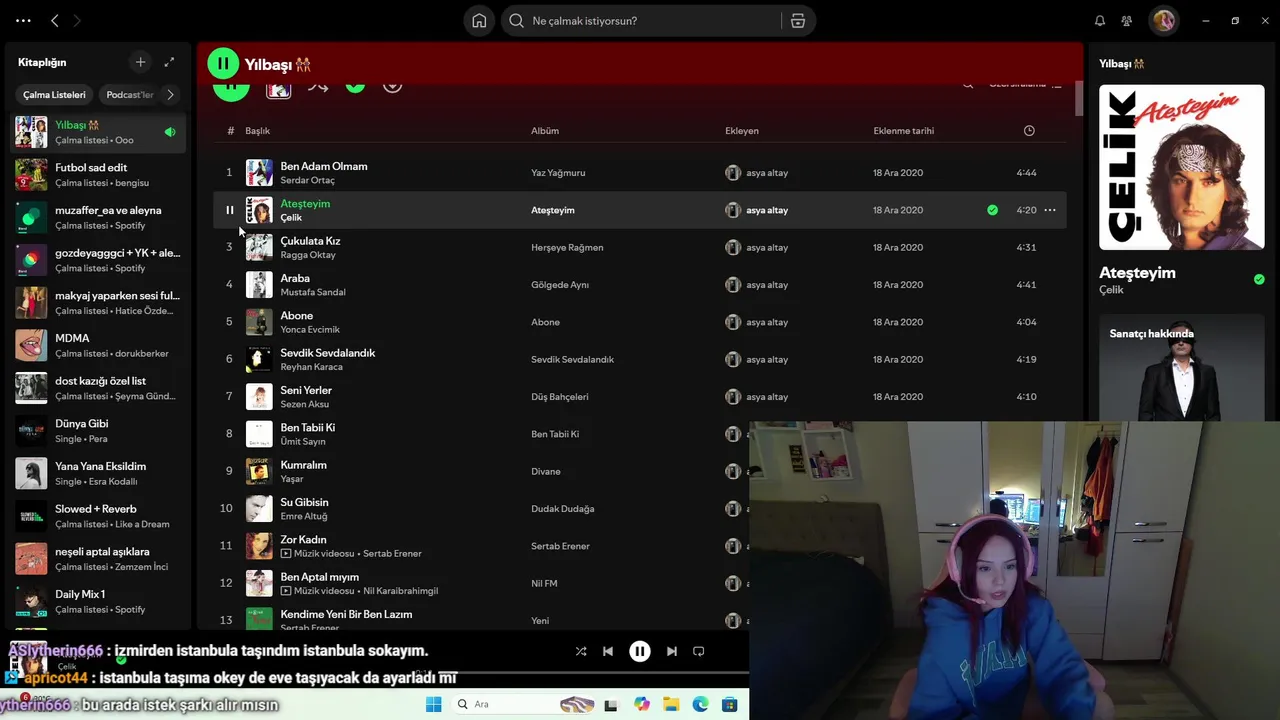Viewport: 1280px width, 720px height.
Task: Sort by the duration clock icon
Action: (1029, 131)
